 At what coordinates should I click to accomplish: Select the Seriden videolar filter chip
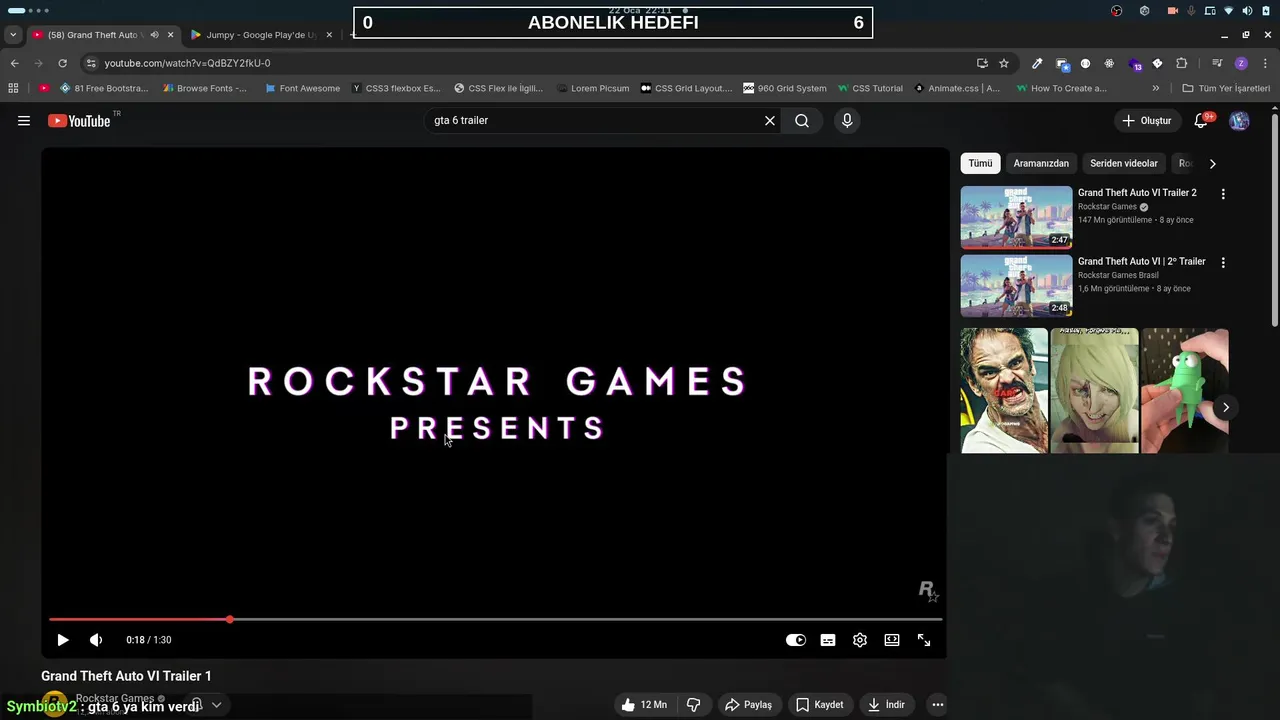[1124, 163]
